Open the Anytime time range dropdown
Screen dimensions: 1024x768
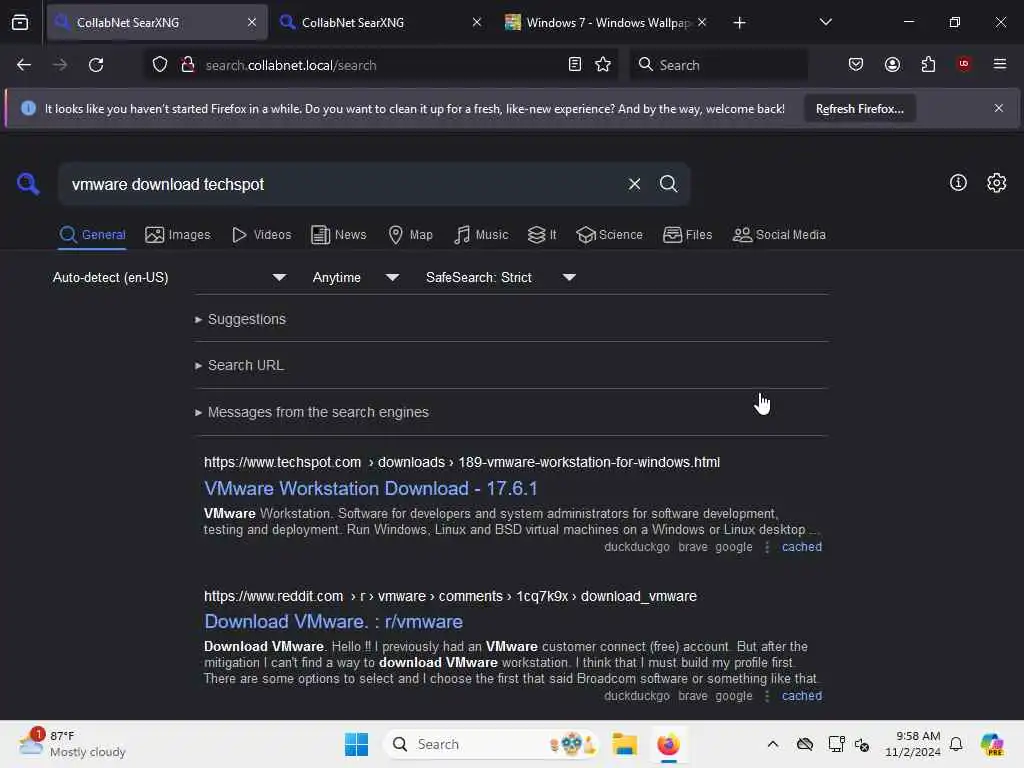pyautogui.click(x=355, y=278)
